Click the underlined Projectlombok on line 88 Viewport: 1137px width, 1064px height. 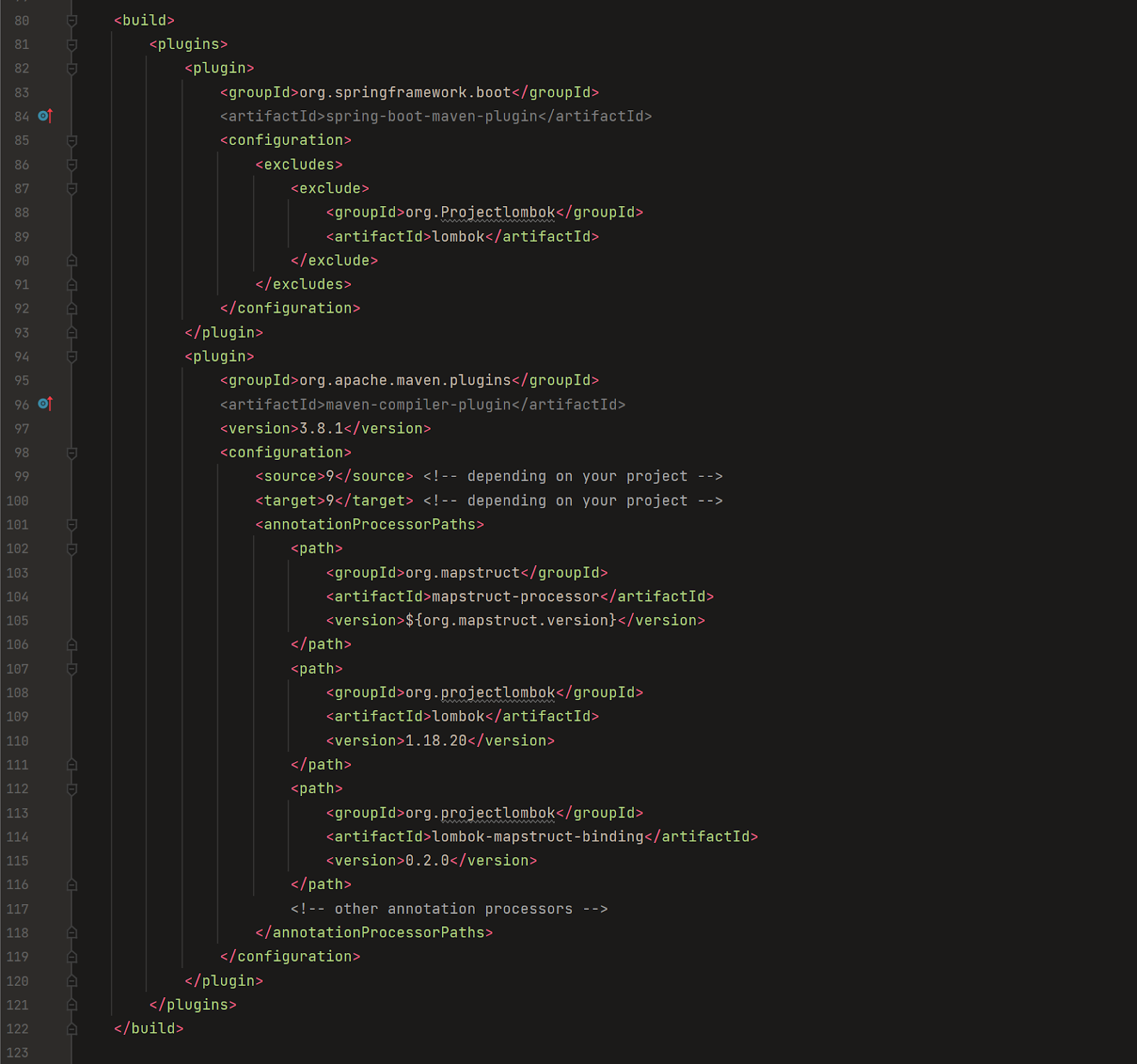[498, 213]
